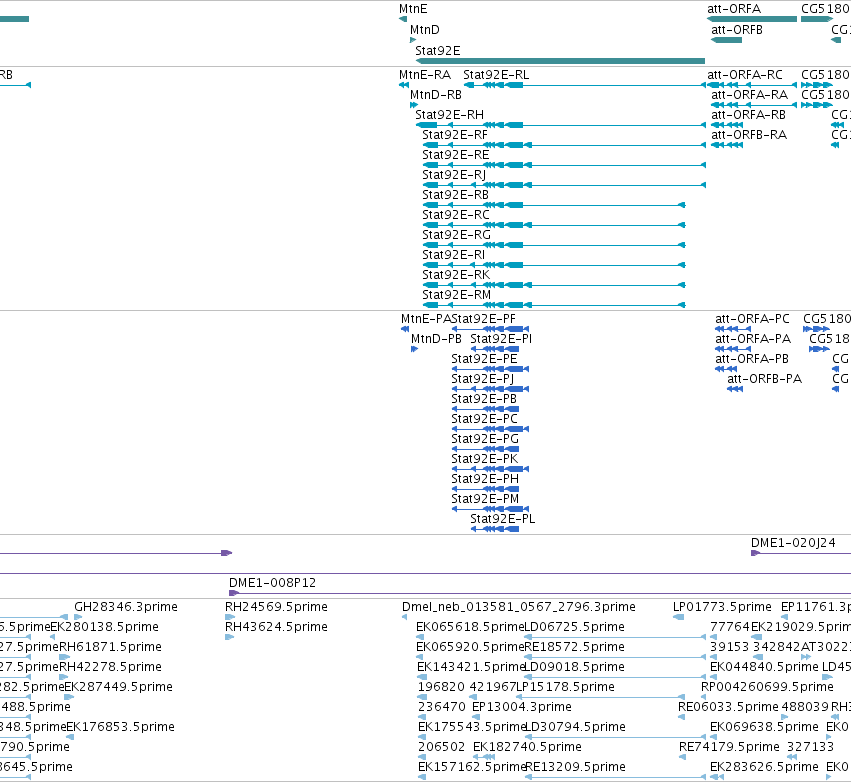Image resolution: width=851 pixels, height=782 pixels.
Task: Open the LD09018.5prime EST label
Action: (575, 667)
